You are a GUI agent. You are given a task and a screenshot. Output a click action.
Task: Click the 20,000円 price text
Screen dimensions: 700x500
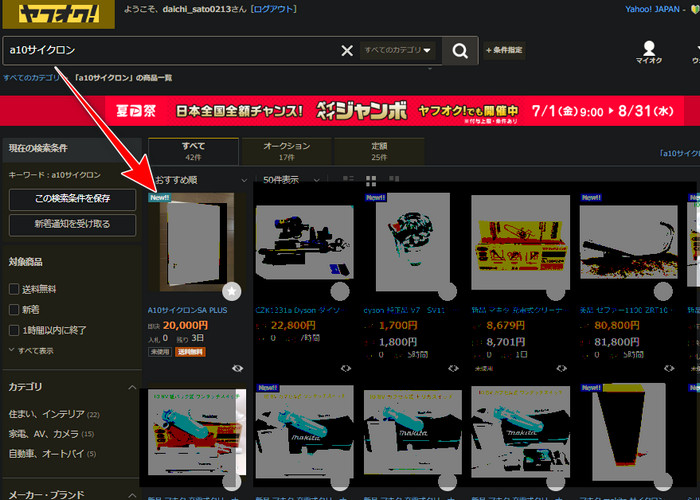click(x=185, y=325)
